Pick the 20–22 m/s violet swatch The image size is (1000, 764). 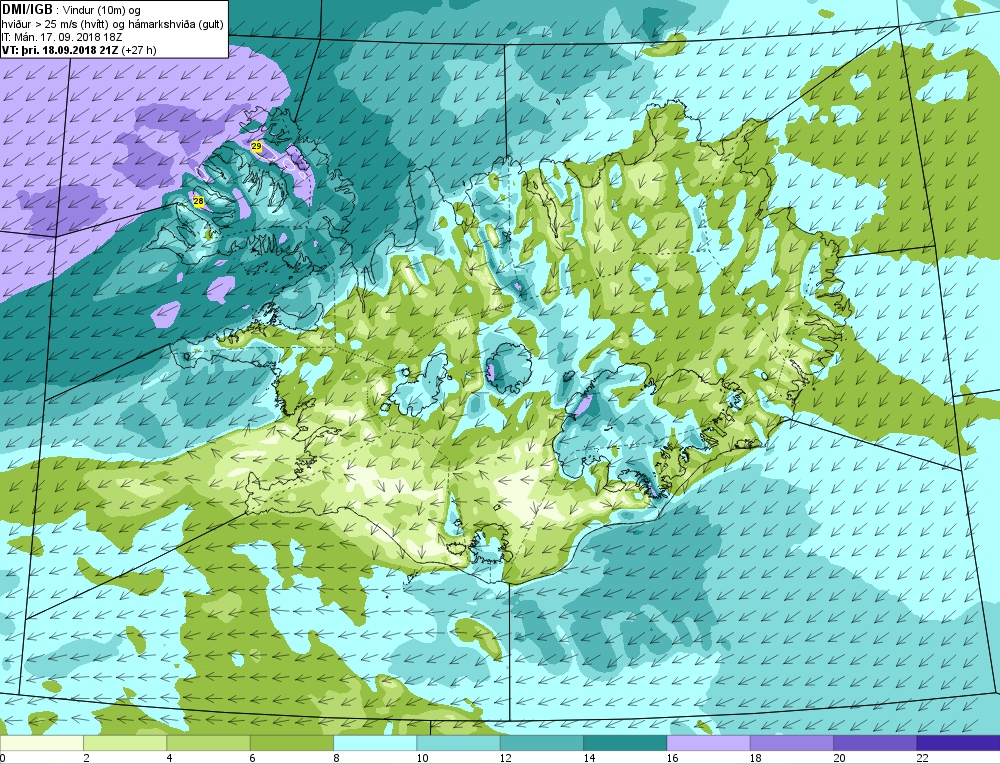[x=875, y=743]
